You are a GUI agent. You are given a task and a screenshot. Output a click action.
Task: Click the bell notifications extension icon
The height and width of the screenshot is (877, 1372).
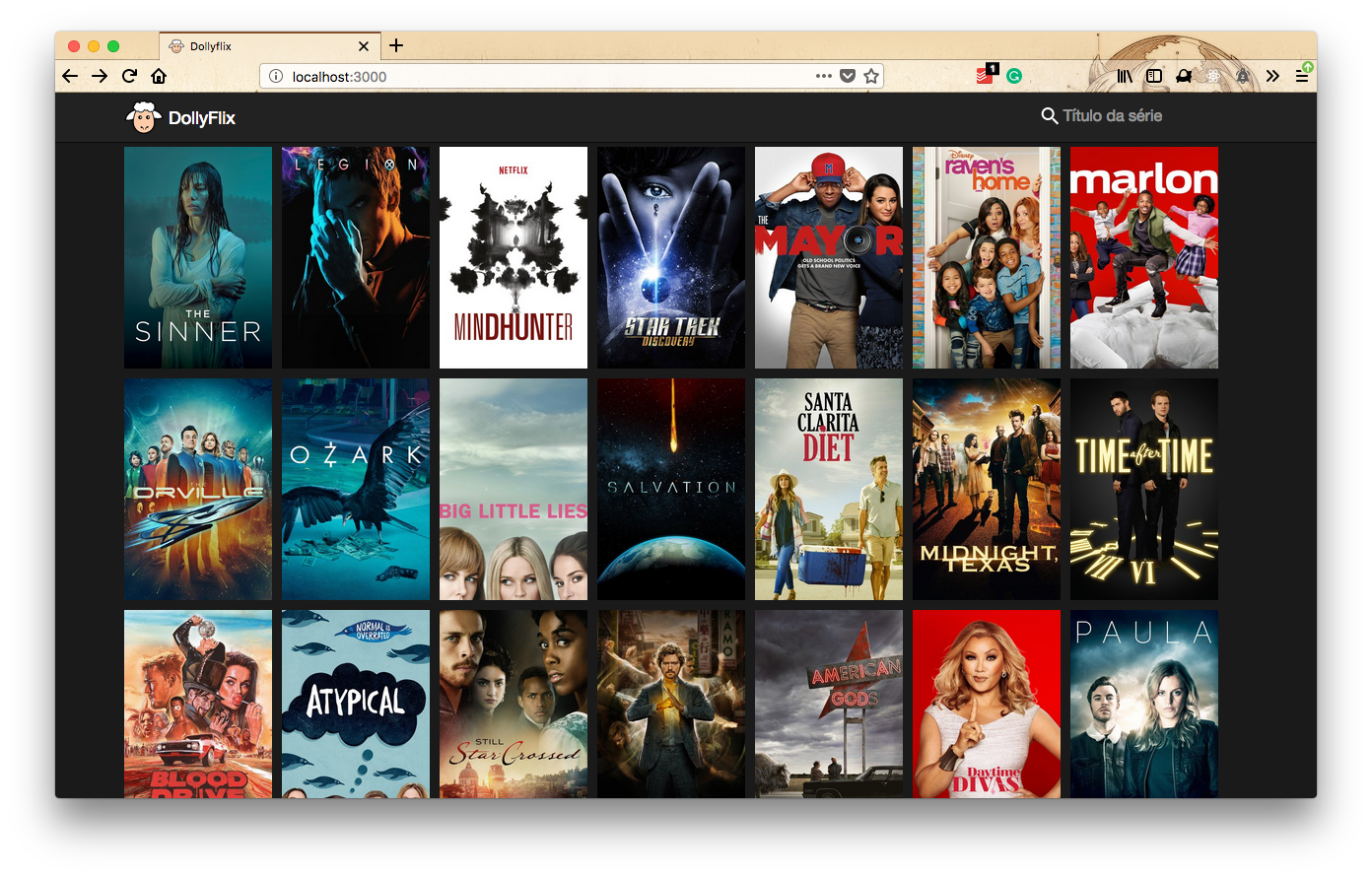pyautogui.click(x=1243, y=76)
